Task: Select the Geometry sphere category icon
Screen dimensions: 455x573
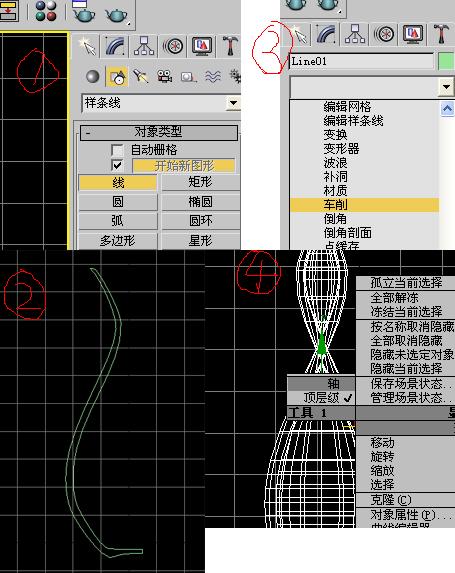Action: [x=92, y=77]
